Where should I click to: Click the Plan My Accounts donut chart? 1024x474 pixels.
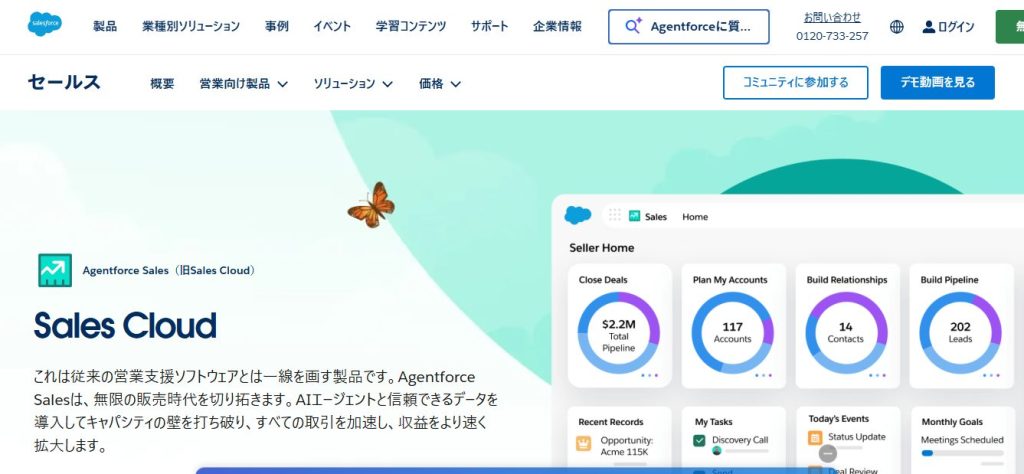tap(732, 332)
